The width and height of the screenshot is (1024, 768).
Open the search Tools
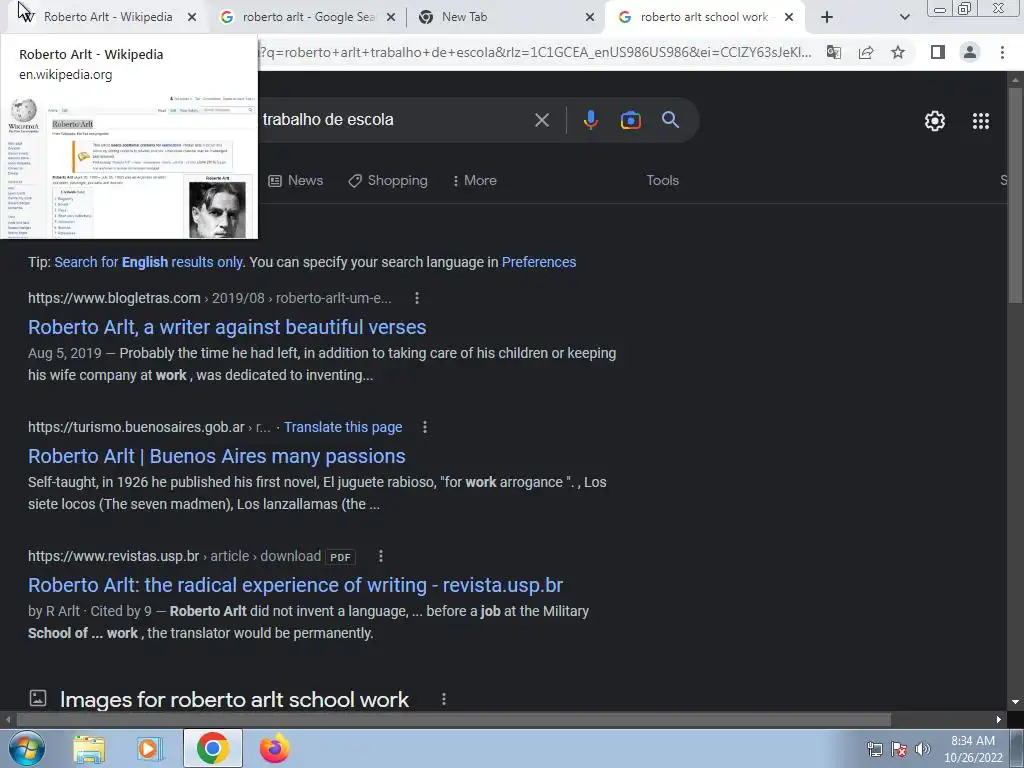click(662, 180)
